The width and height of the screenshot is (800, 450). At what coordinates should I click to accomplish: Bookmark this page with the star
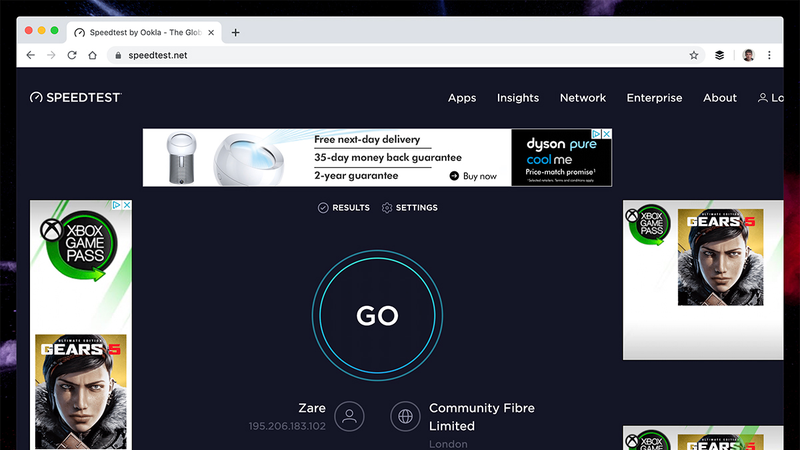tap(694, 55)
